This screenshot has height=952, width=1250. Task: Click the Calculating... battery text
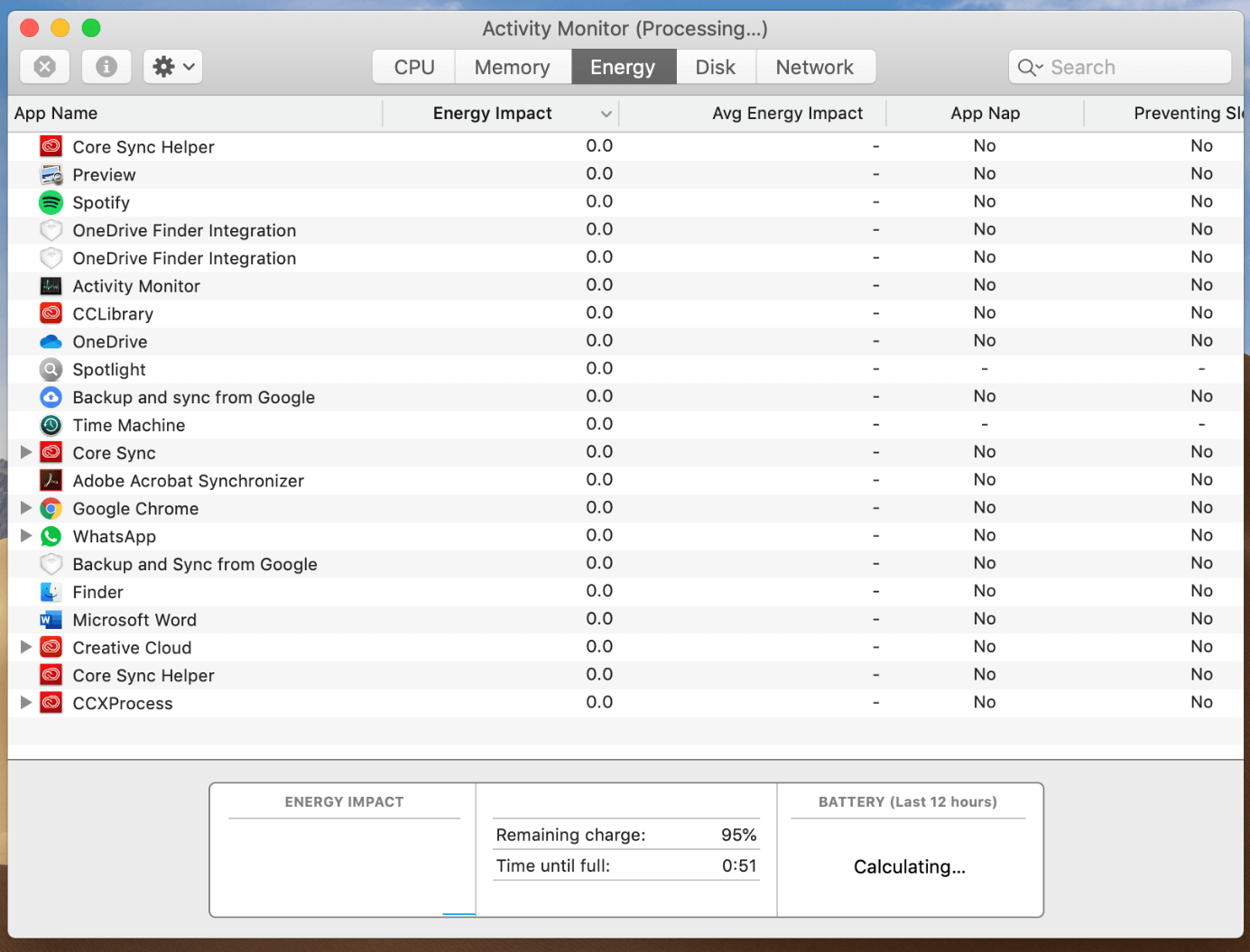(910, 867)
